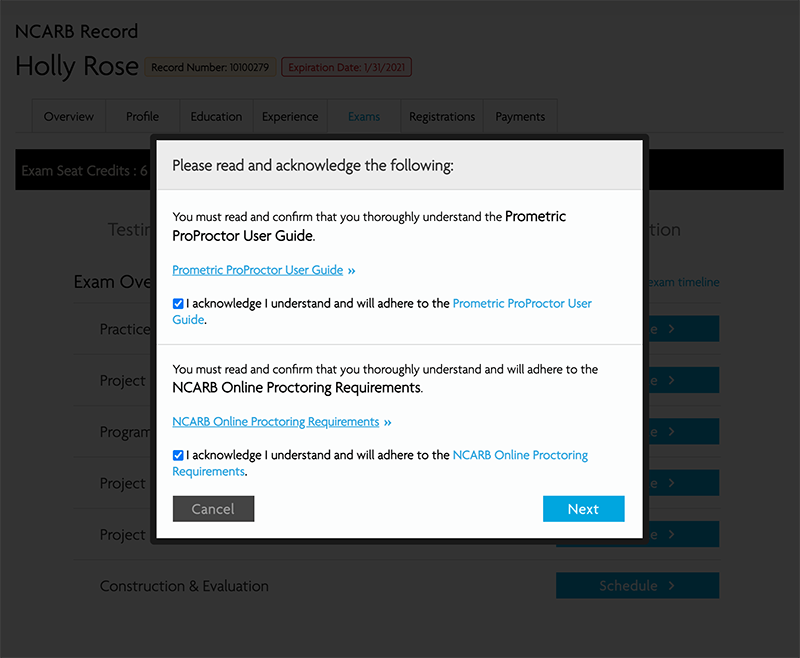Click Schedule button for Construction & Evaluation
The height and width of the screenshot is (658, 800).
[x=637, y=586]
